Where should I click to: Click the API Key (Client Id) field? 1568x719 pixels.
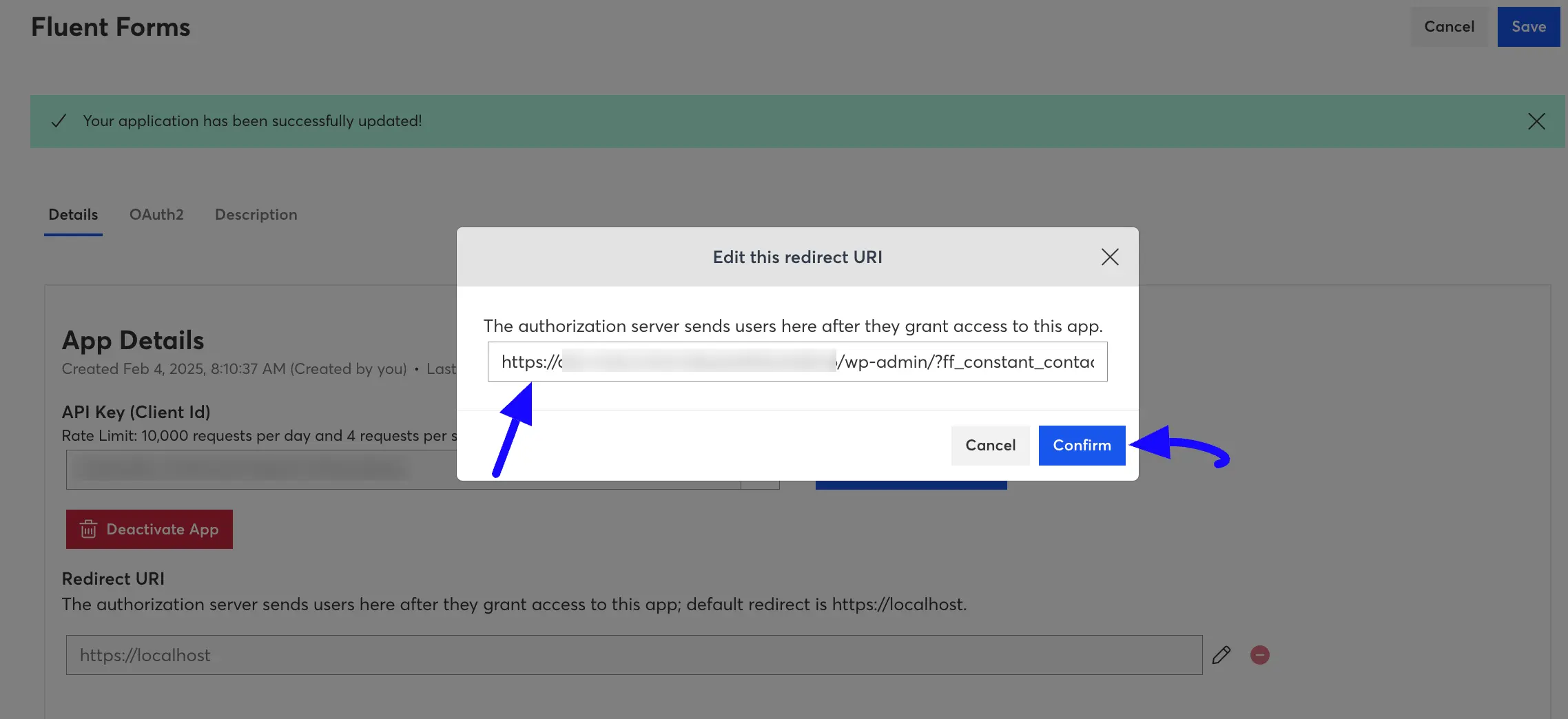pos(276,469)
